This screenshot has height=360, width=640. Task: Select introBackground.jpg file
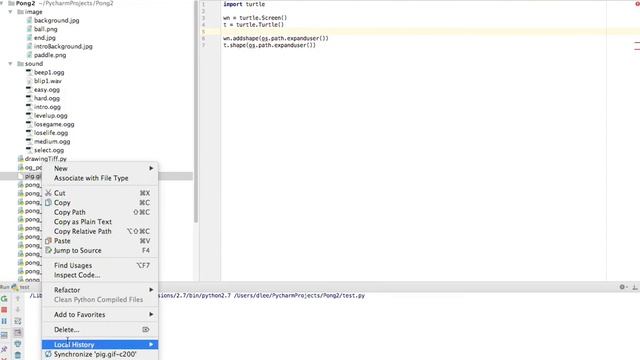point(63,47)
